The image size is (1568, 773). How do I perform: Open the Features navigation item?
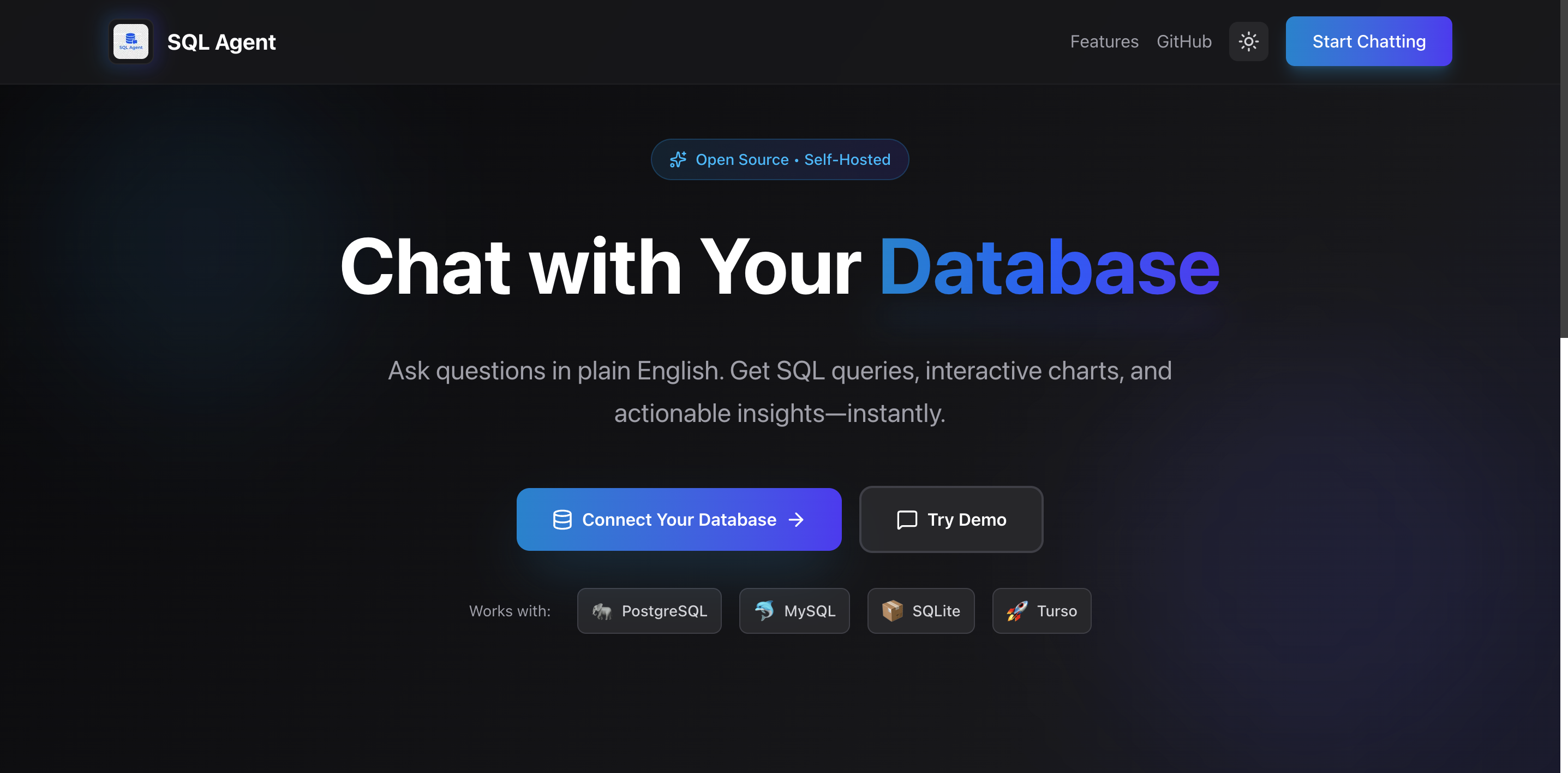point(1104,41)
